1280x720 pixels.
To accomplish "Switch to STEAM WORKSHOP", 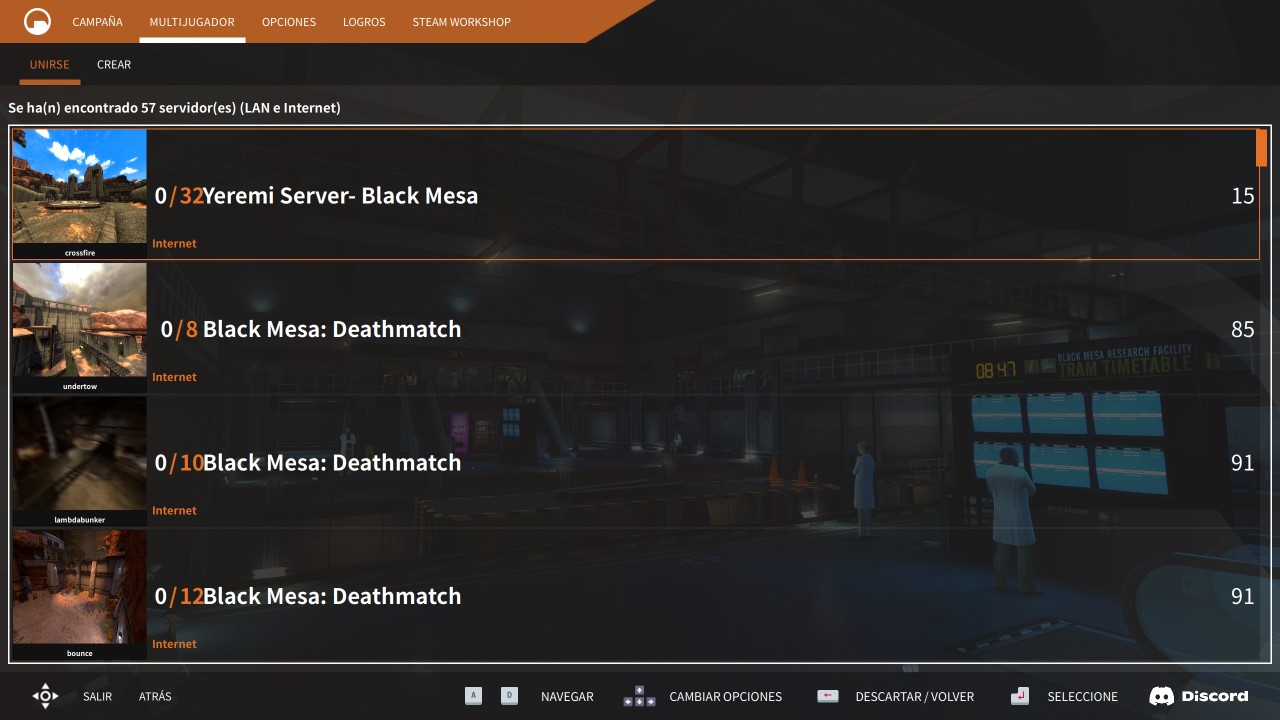I will click(x=461, y=22).
